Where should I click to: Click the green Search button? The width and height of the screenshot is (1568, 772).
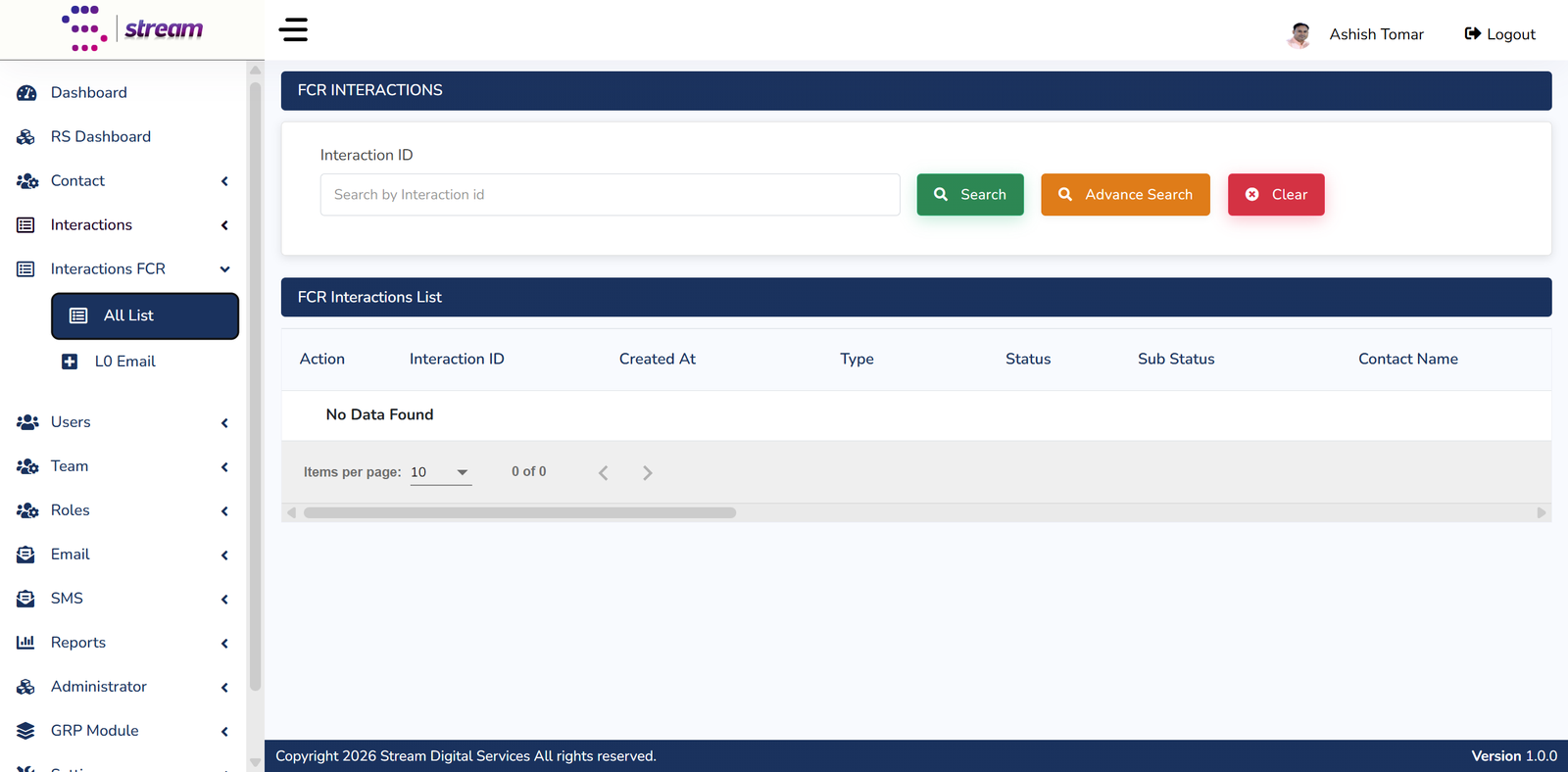coord(970,195)
